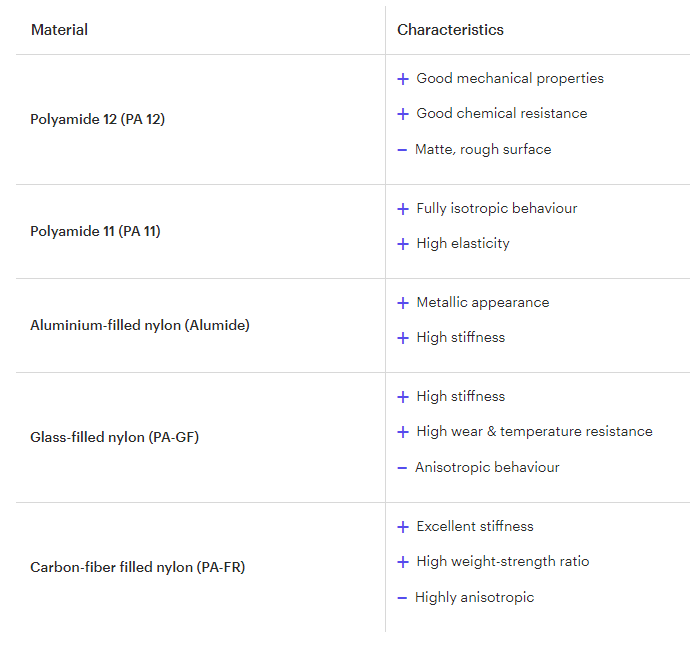Click plus icon beside High elasticity
This screenshot has height=653, width=690.
pos(403,244)
